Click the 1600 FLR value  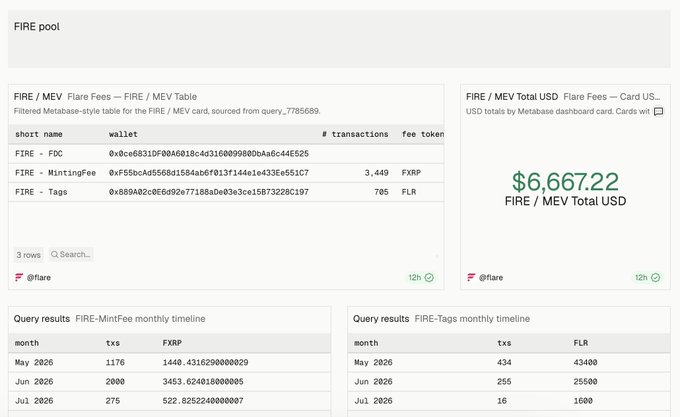(x=583, y=401)
